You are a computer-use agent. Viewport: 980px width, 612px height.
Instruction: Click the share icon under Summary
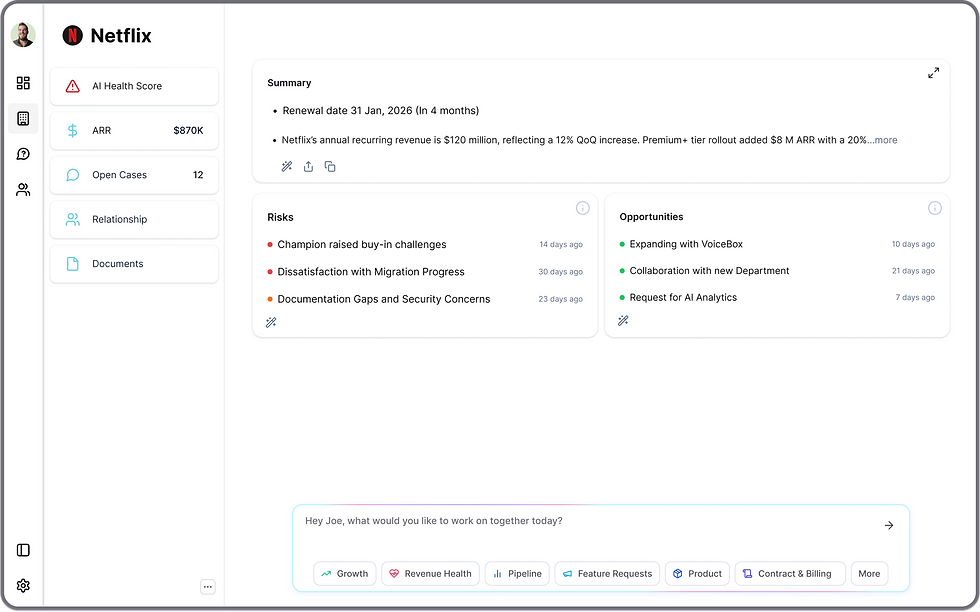[x=308, y=167]
